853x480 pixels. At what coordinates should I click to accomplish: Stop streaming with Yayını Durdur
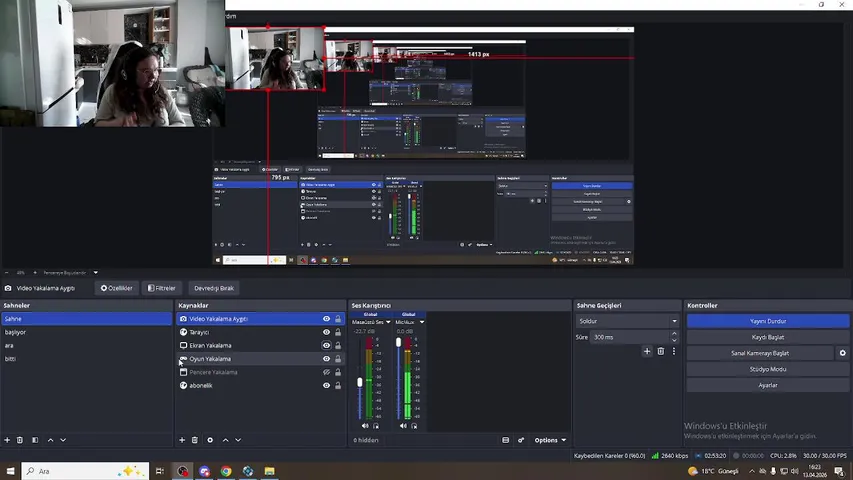(x=768, y=321)
